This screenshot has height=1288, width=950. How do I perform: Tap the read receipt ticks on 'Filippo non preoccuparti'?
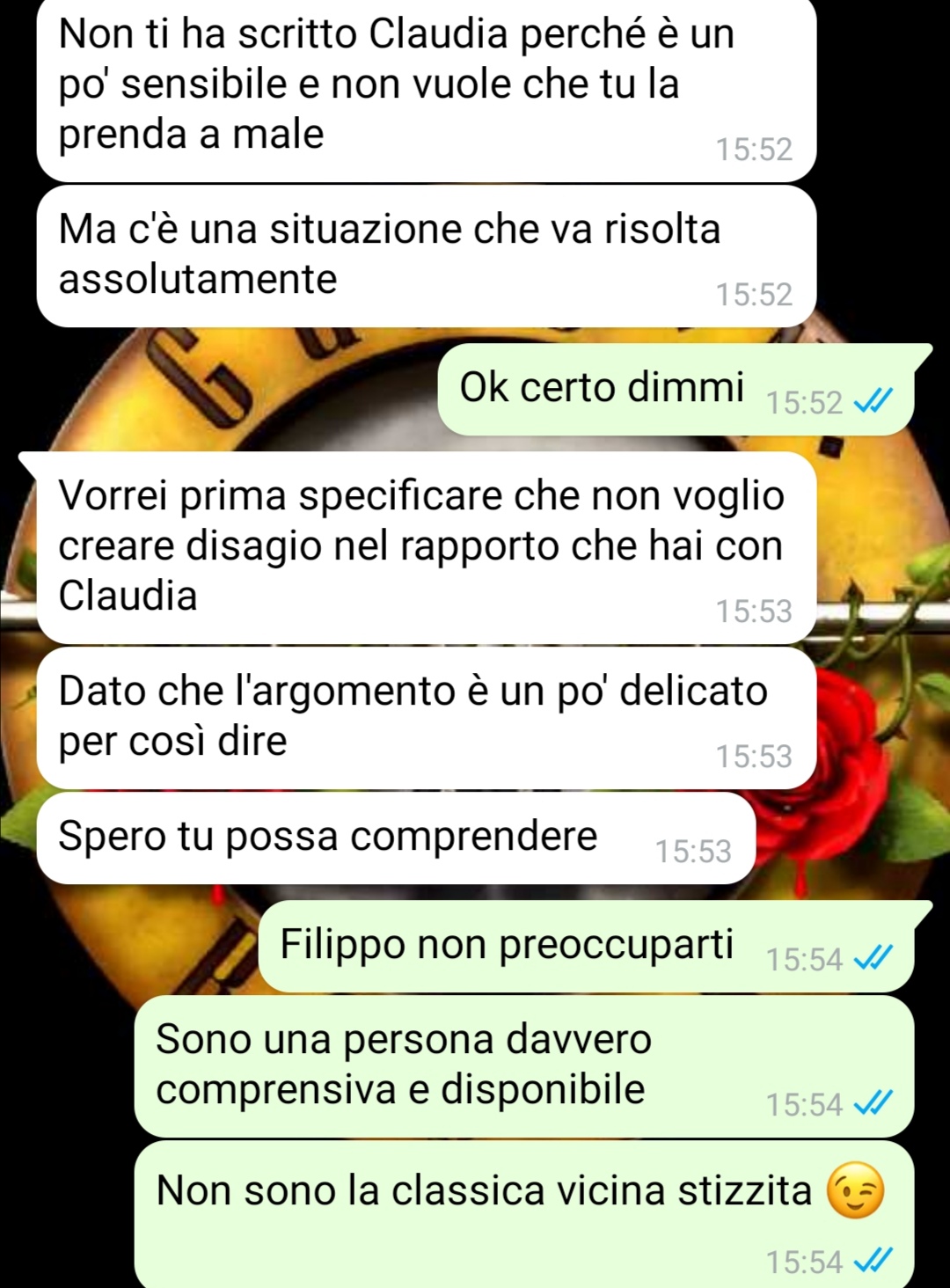coord(873,958)
